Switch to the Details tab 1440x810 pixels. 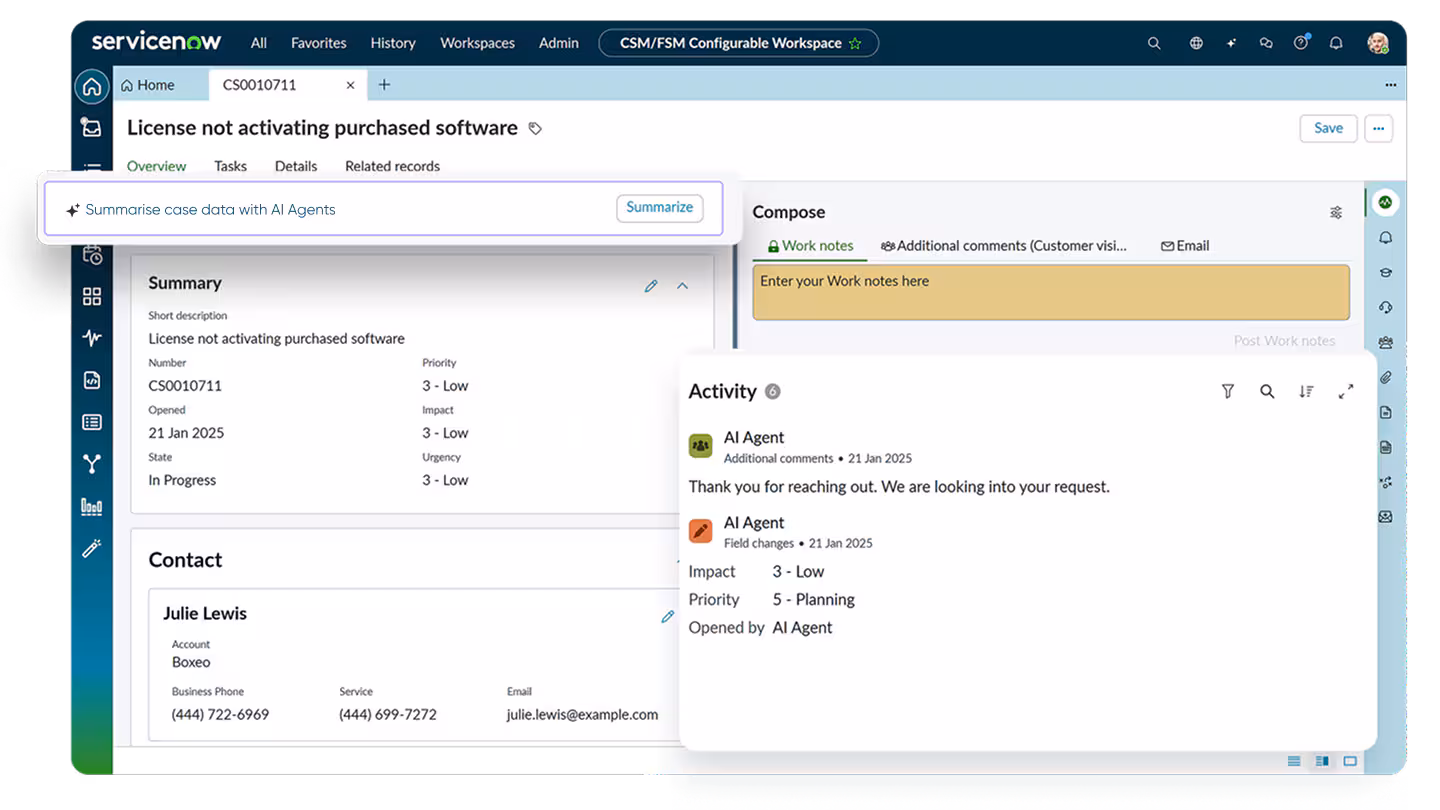pos(296,166)
